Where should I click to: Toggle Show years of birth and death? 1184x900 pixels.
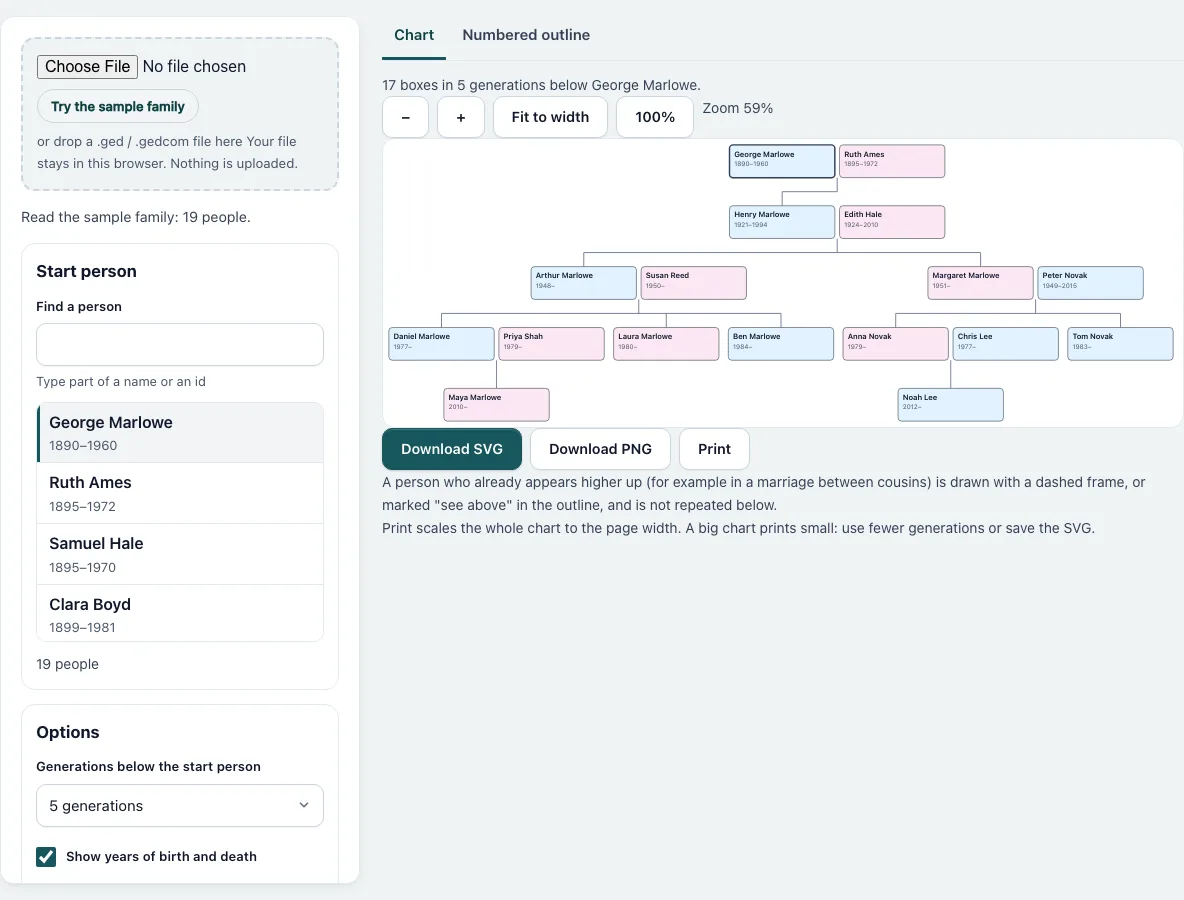[46, 856]
